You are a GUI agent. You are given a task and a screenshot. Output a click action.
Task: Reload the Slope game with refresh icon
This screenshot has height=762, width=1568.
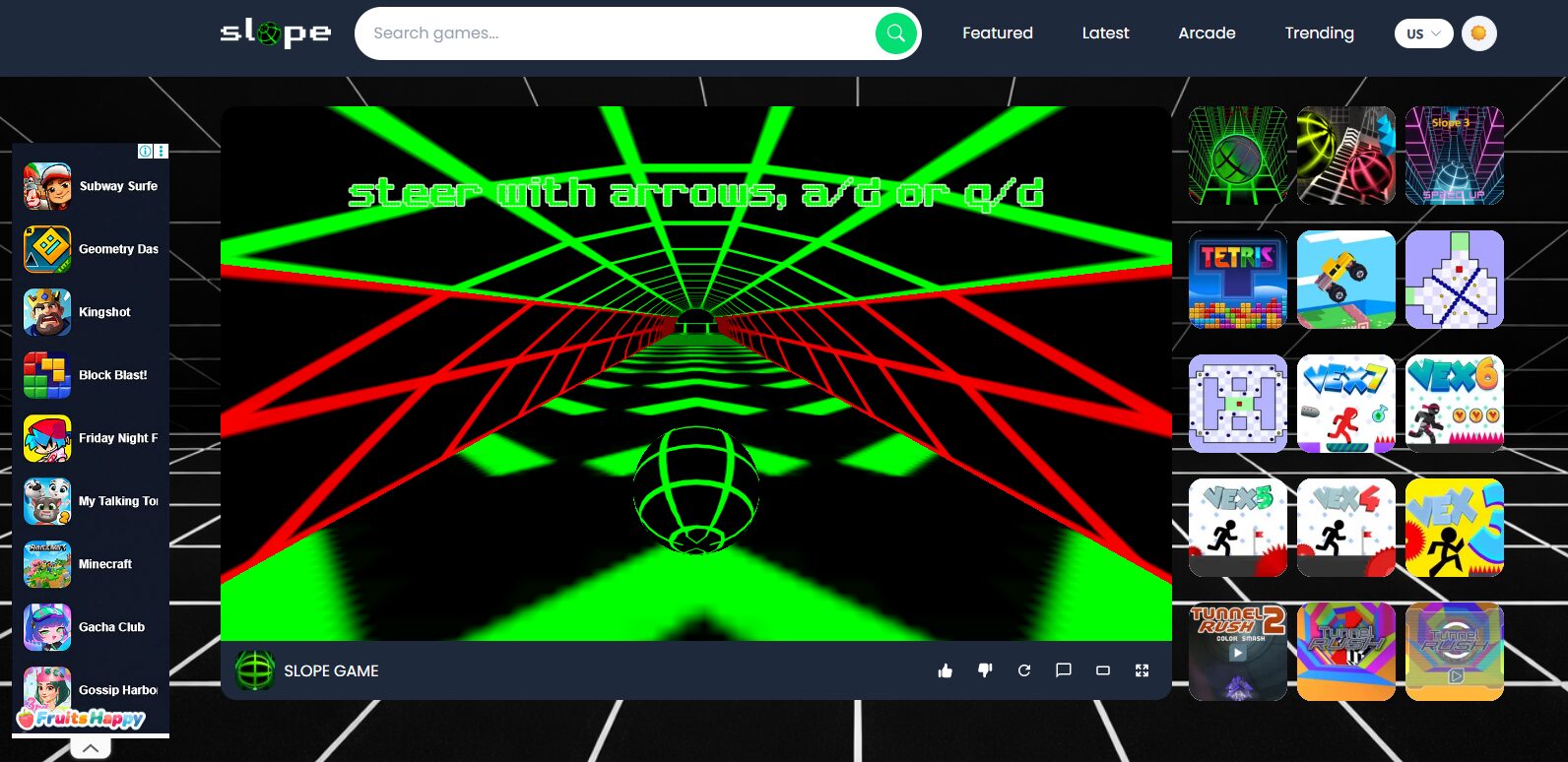[x=1024, y=670]
